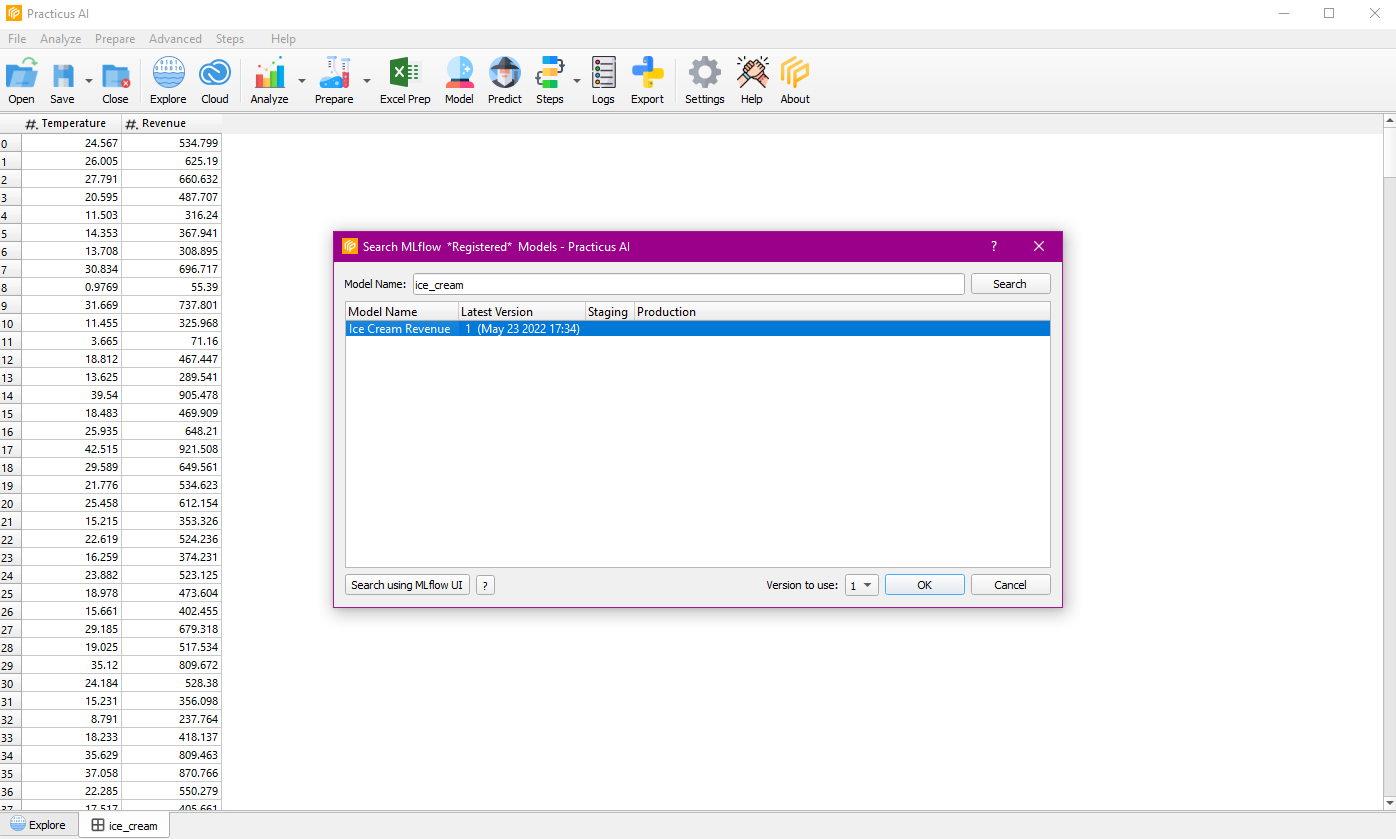1396x839 pixels.
Task: Open Settings gear in toolbar
Action: coord(704,80)
